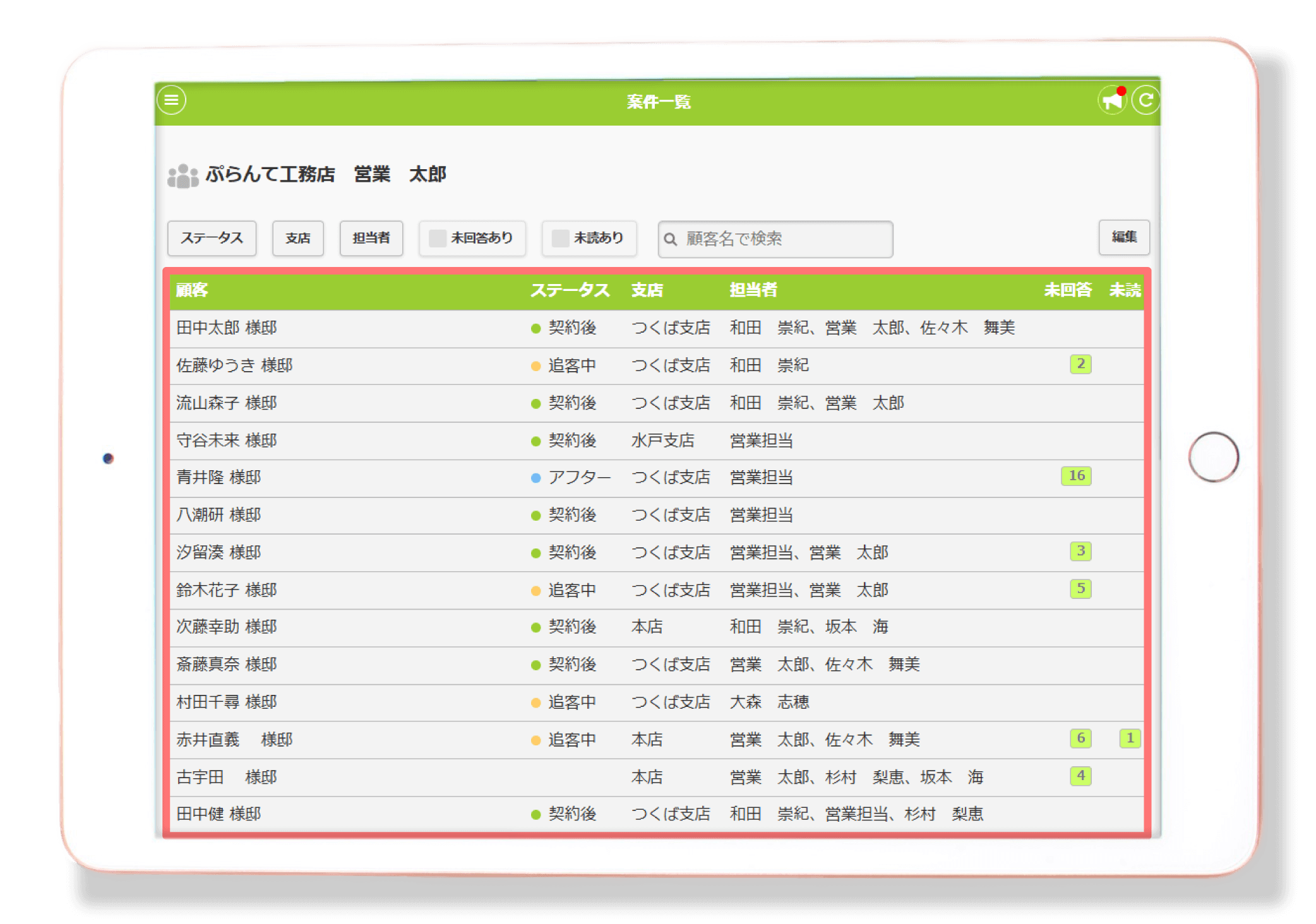
Task: Click the 顧客 column header
Action: tap(193, 290)
